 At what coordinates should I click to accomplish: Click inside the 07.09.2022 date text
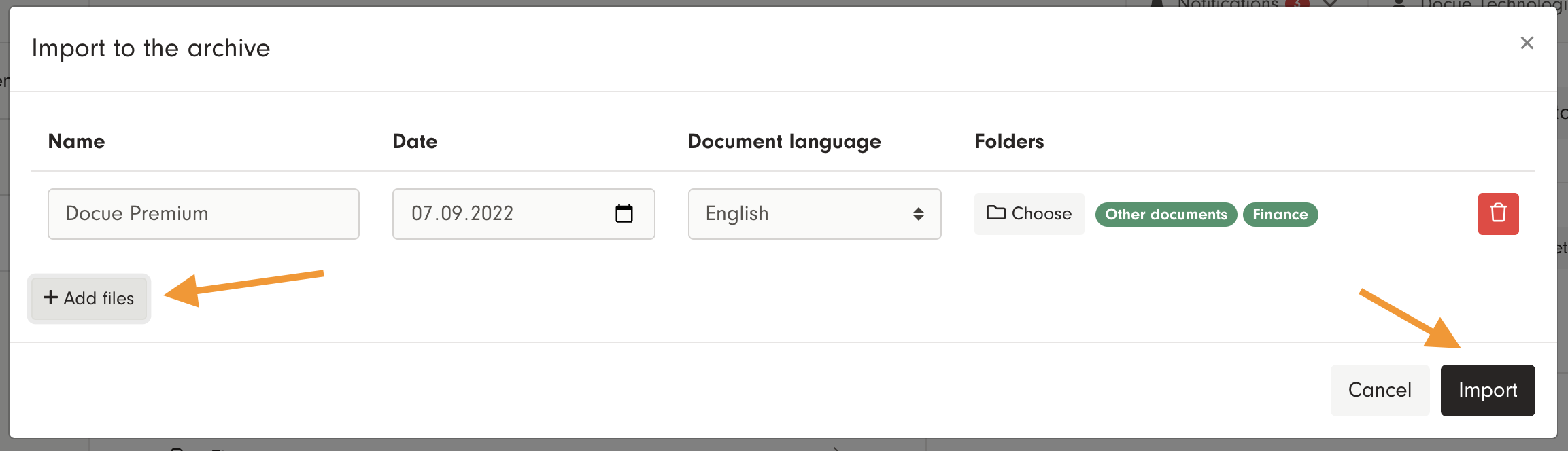pyautogui.click(x=462, y=214)
